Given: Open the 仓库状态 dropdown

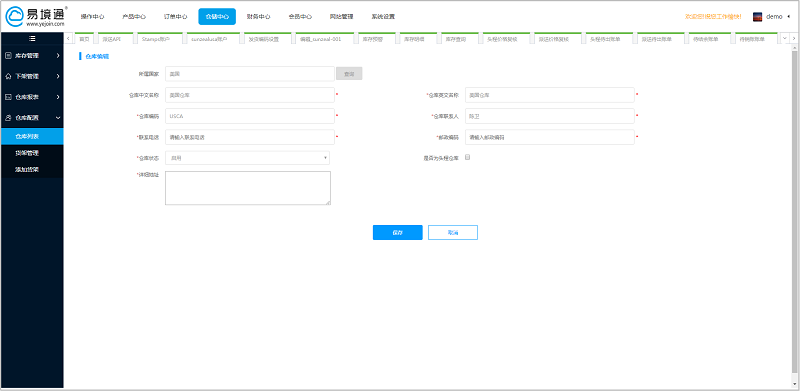Looking at the screenshot, I should click(247, 158).
